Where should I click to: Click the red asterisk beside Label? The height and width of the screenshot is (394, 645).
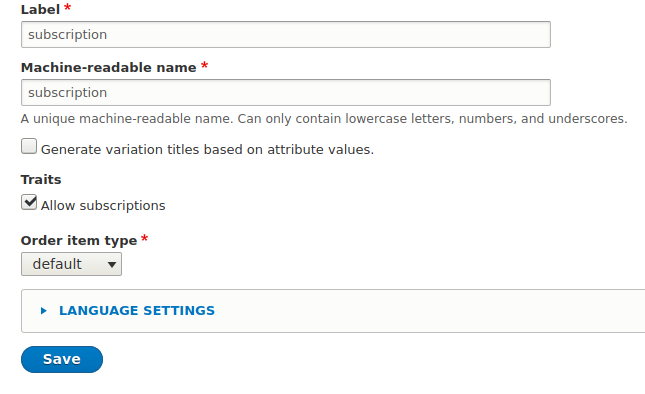tap(67, 7)
